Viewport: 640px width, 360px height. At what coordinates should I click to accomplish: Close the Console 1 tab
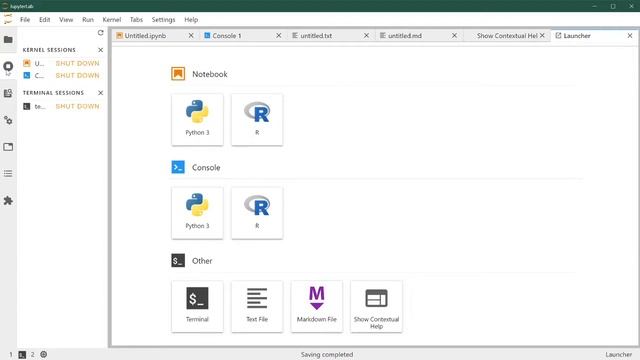click(x=279, y=36)
